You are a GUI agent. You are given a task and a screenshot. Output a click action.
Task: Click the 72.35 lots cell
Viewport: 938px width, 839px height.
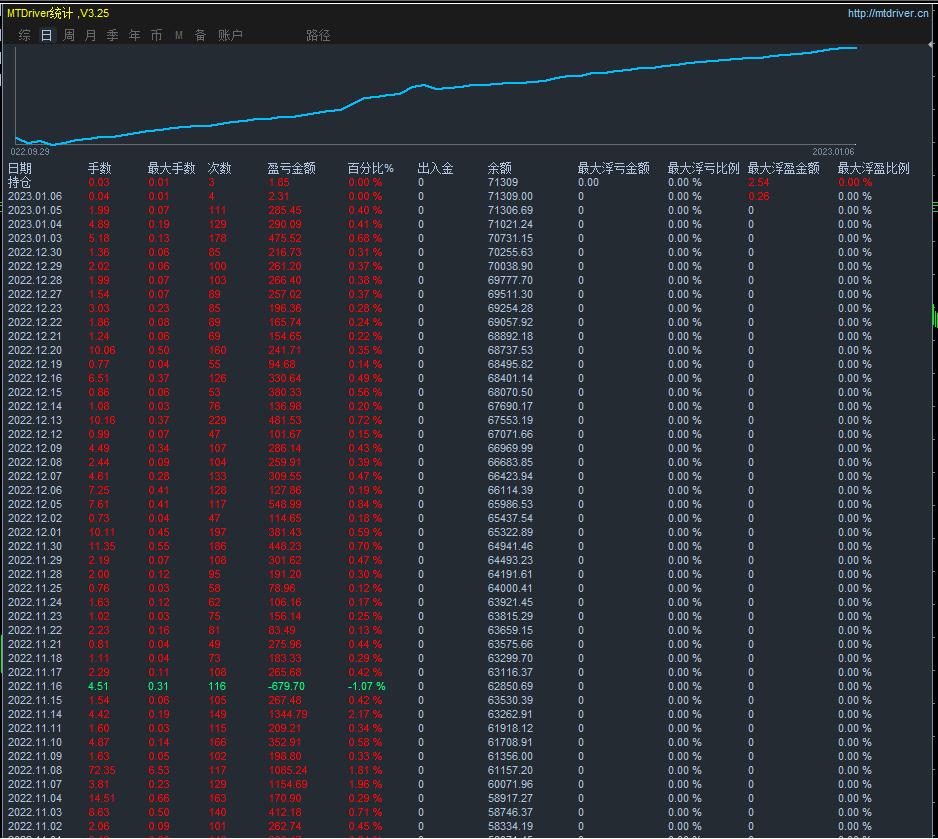(x=102, y=770)
